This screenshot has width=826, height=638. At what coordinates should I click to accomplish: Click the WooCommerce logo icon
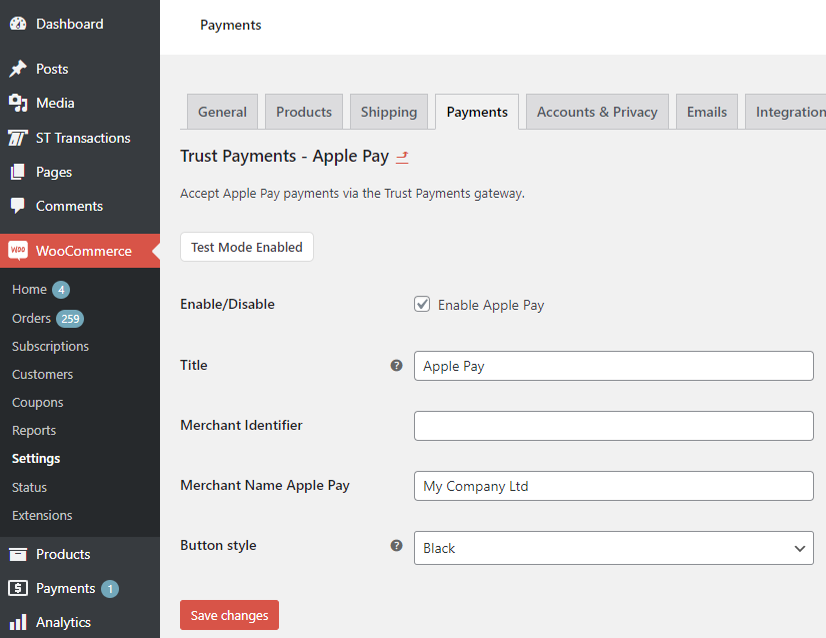(x=18, y=251)
